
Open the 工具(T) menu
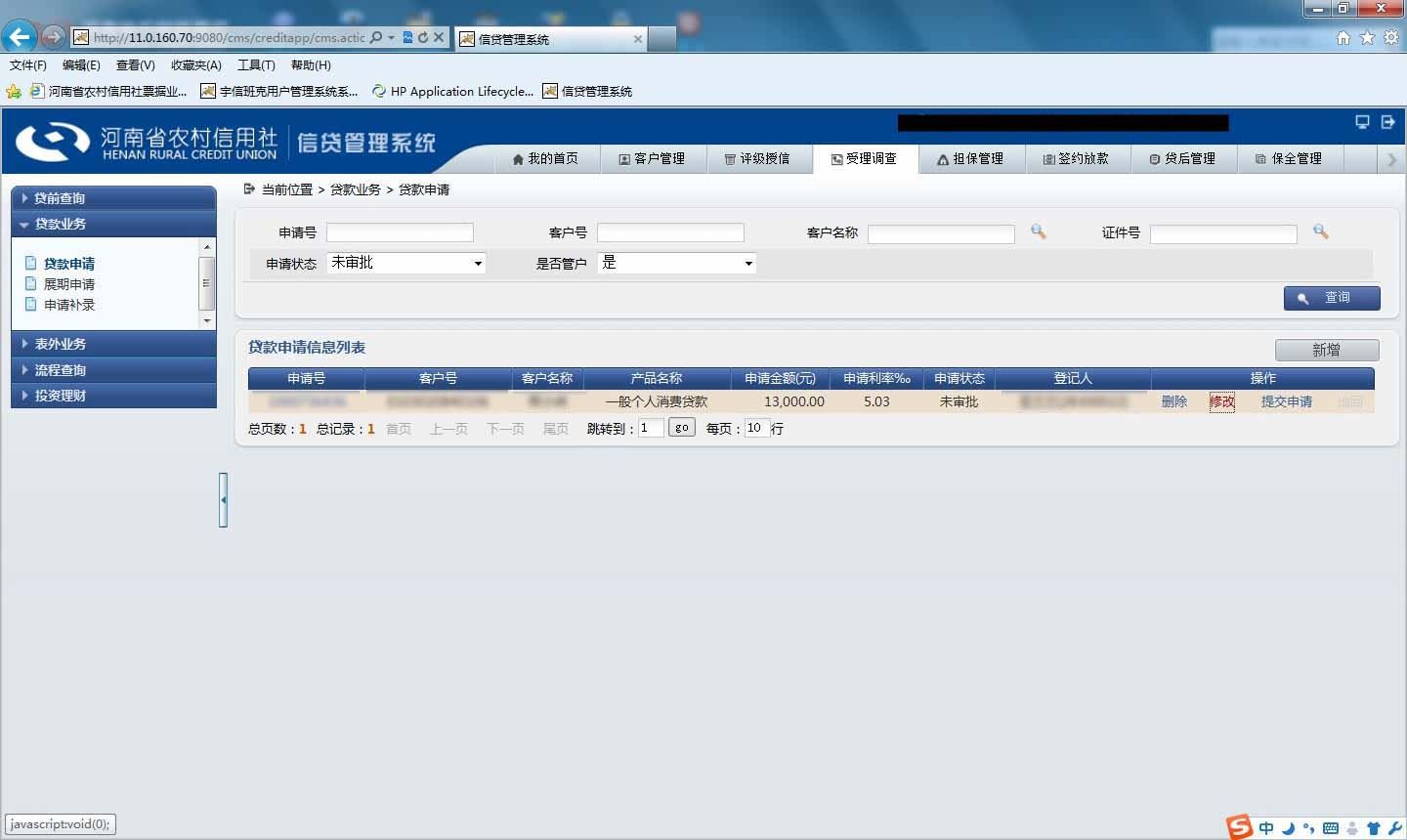click(x=256, y=65)
